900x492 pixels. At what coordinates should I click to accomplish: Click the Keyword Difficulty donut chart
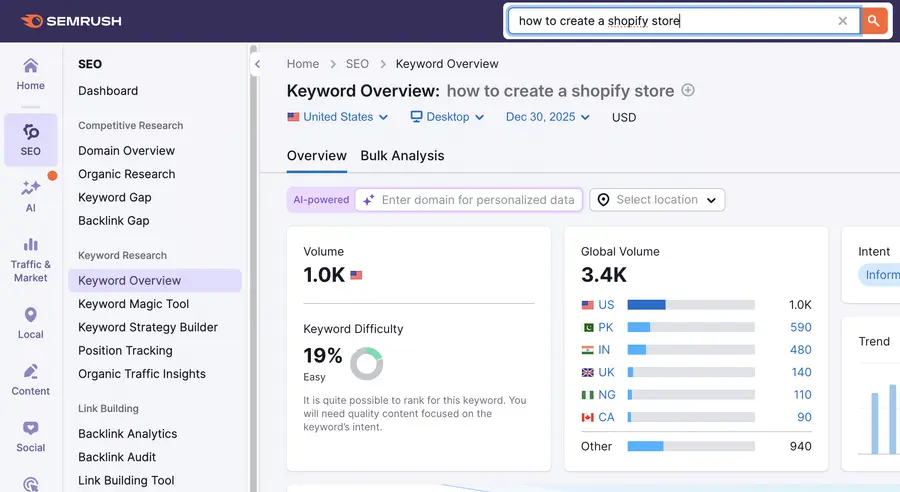366,363
